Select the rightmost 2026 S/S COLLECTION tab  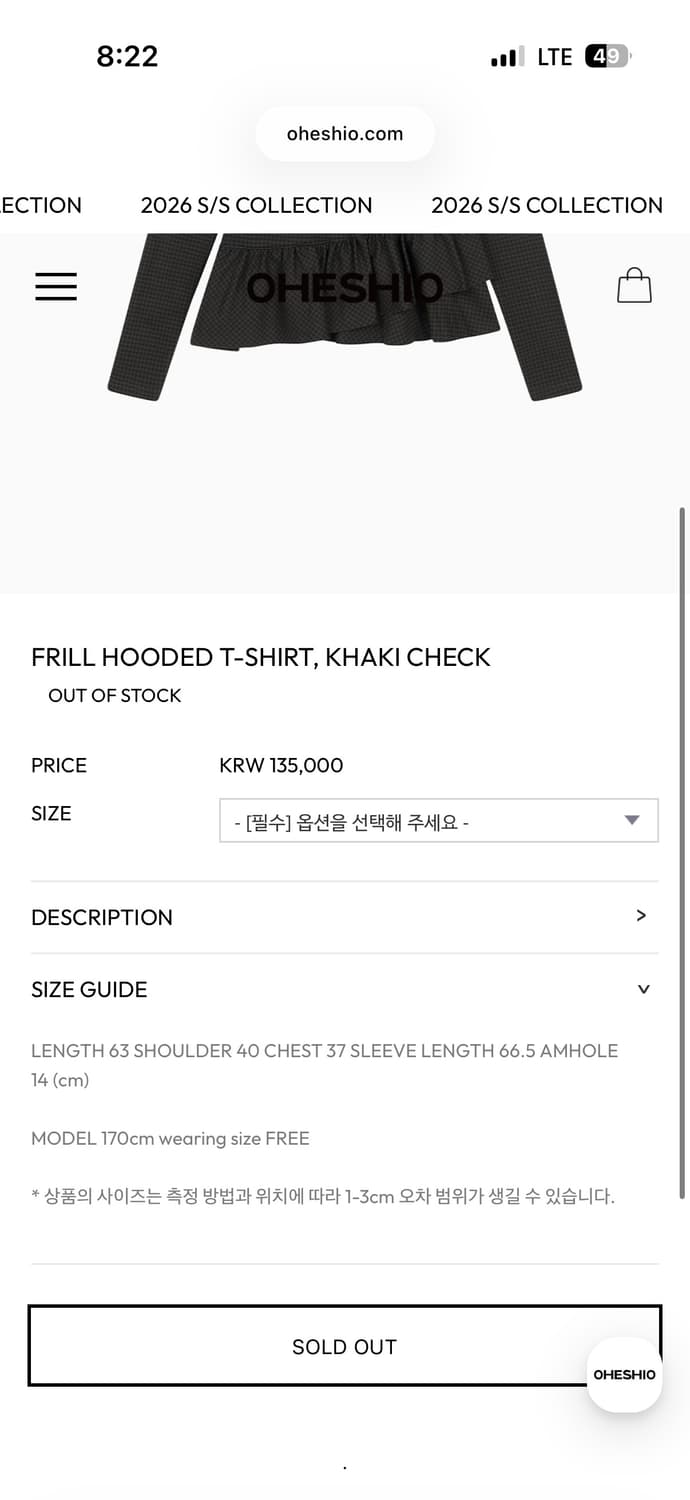547,205
